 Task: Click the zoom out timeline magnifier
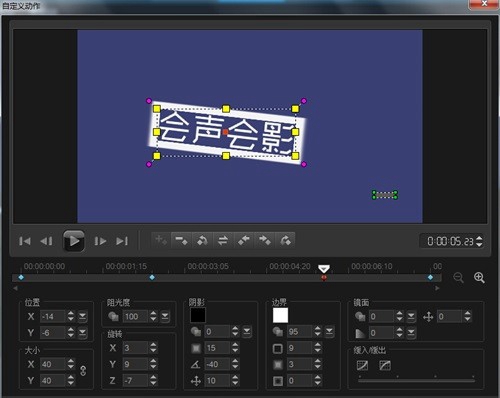point(459,277)
